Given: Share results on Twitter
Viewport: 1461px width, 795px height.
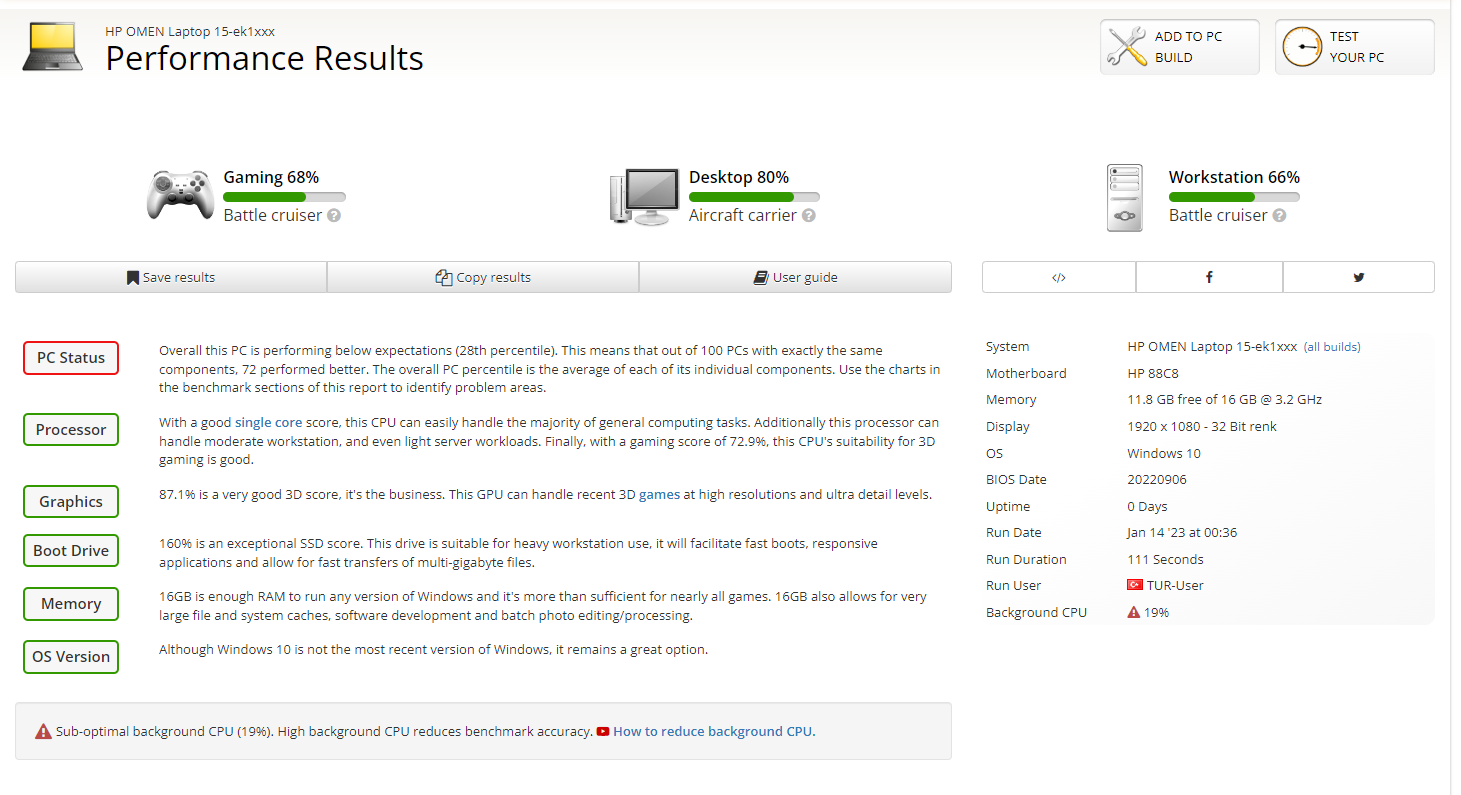Looking at the screenshot, I should point(1358,277).
